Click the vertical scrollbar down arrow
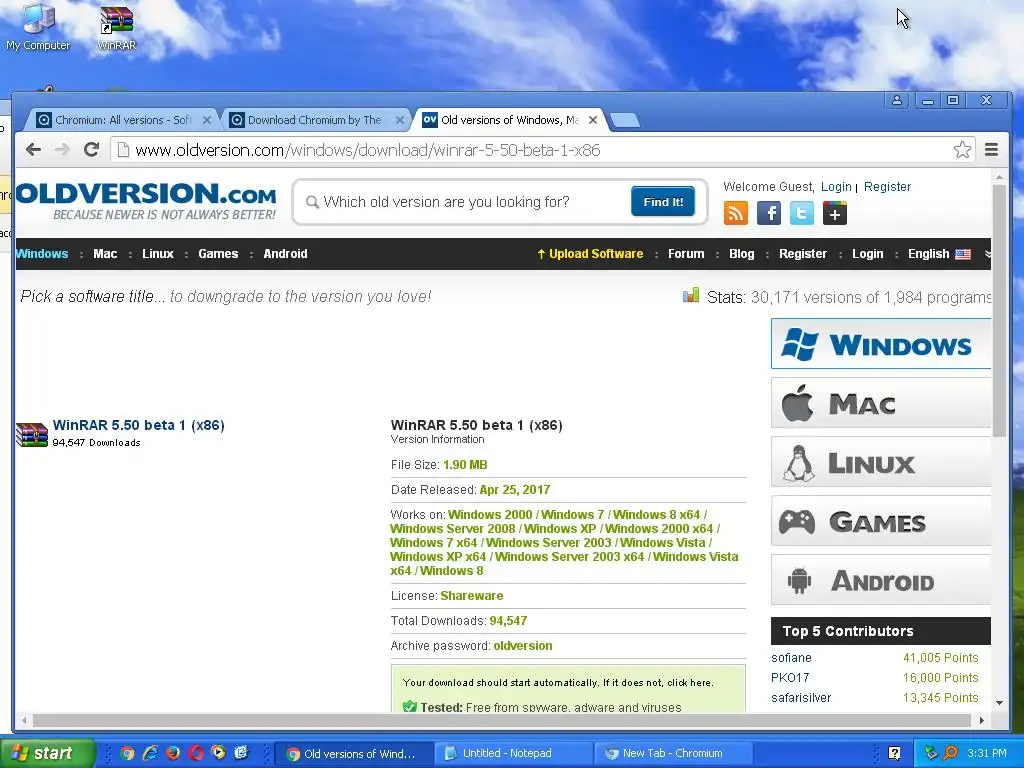Viewport: 1024px width, 768px height. coord(999,703)
